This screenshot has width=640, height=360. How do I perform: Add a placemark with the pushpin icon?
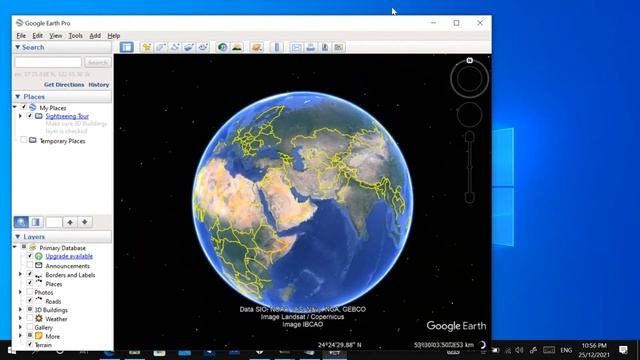tap(147, 47)
